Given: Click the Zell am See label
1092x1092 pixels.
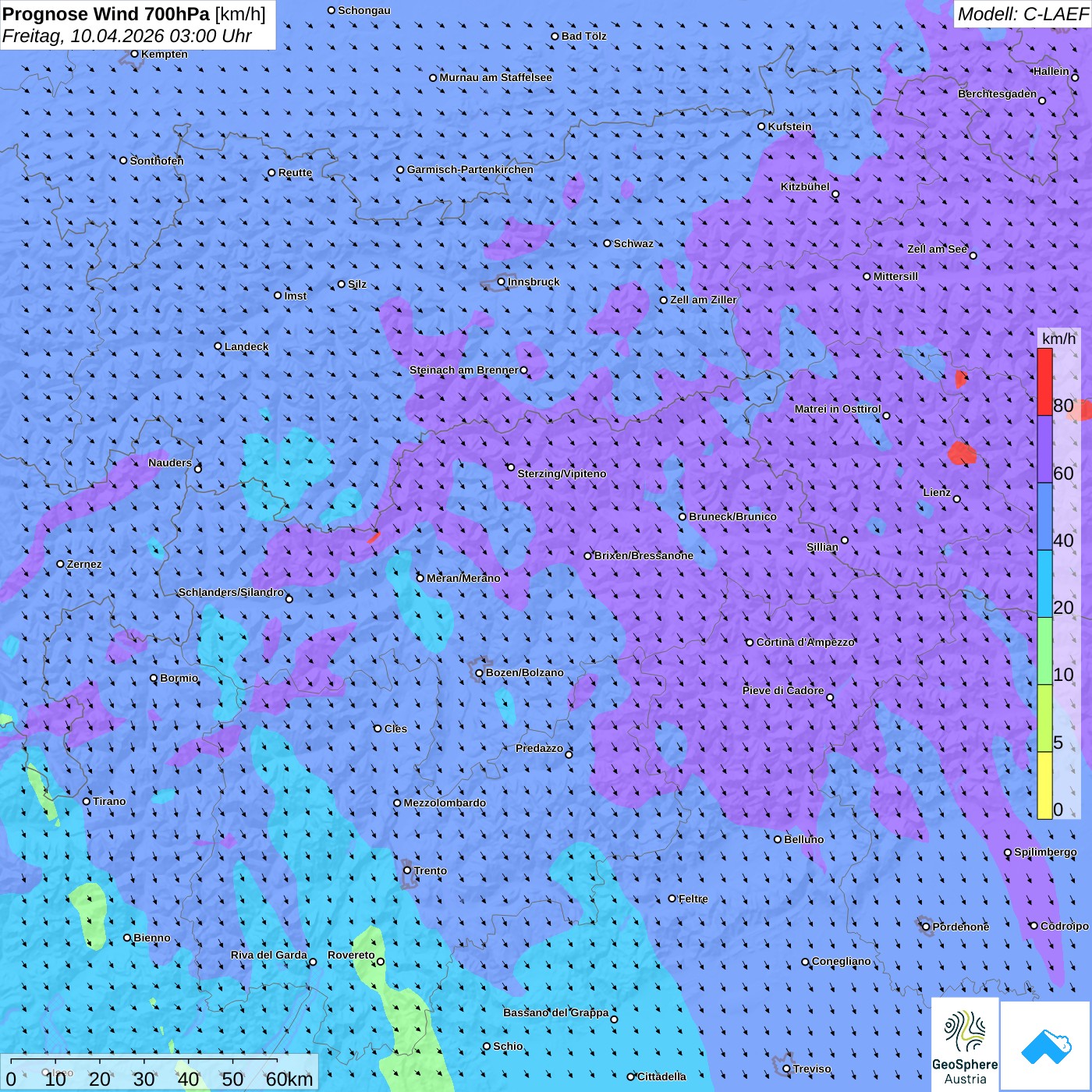Looking at the screenshot, I should pyautogui.click(x=937, y=249).
